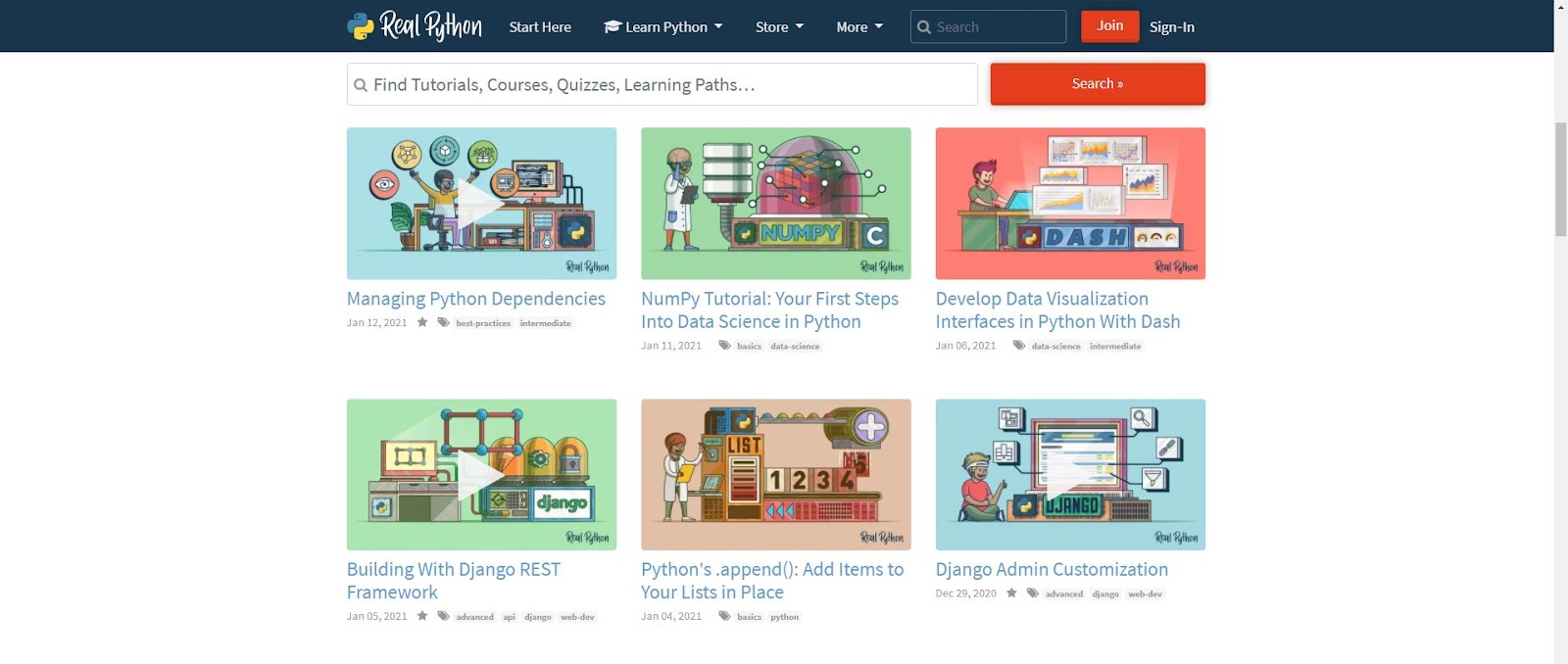Open the Django REST Framework course thumbnail
The image size is (1568, 664).
(x=481, y=474)
